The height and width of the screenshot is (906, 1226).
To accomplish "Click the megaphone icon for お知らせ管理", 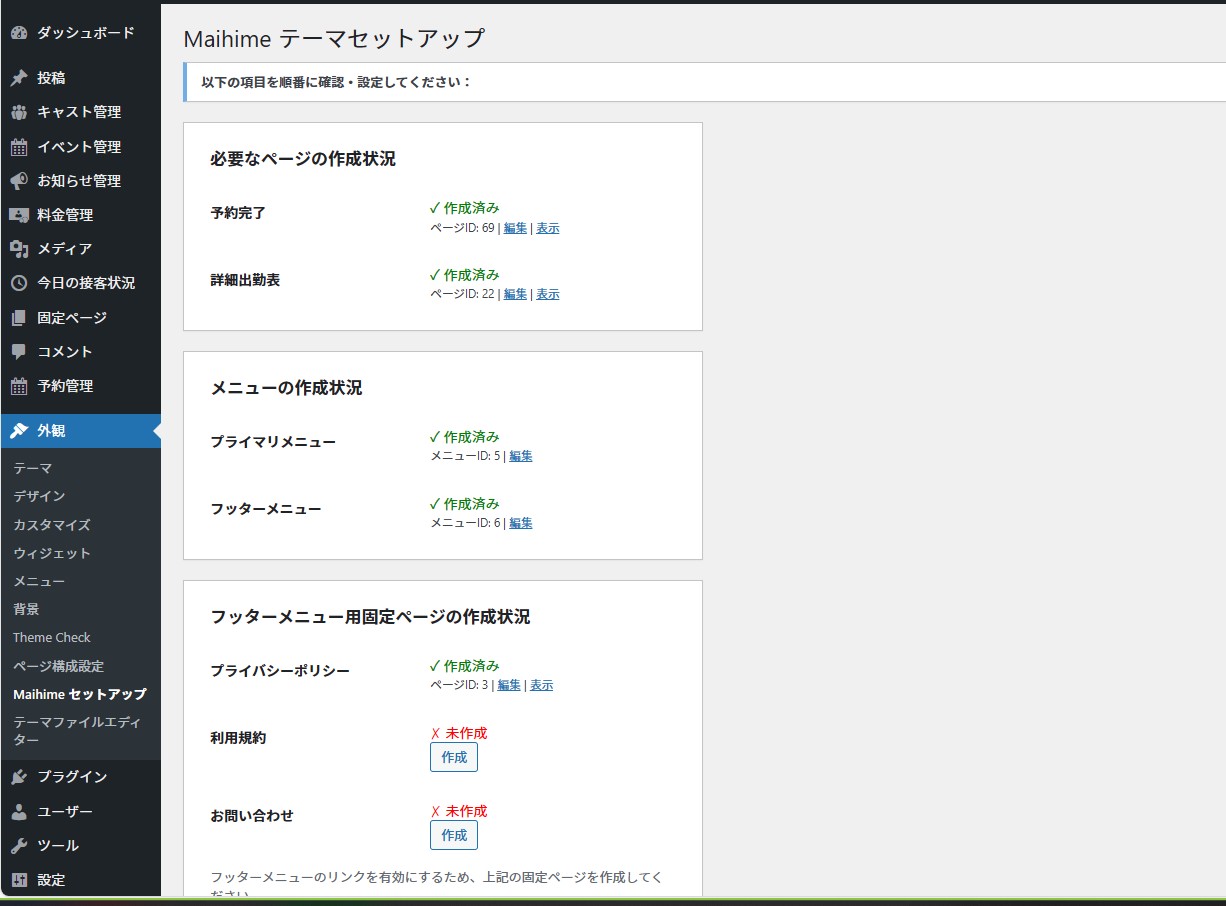I will tap(19, 181).
